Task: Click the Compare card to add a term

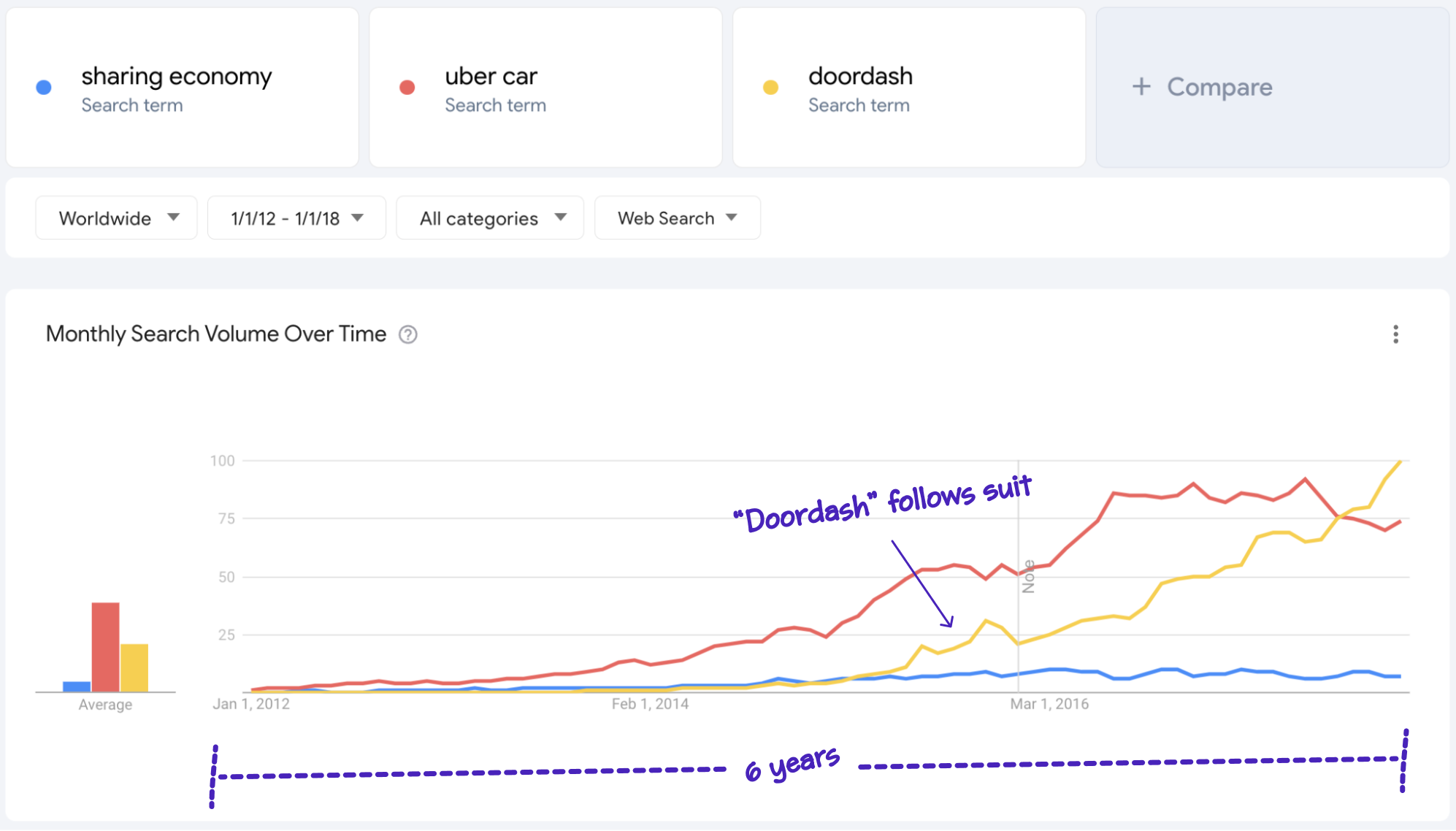Action: point(1272,88)
